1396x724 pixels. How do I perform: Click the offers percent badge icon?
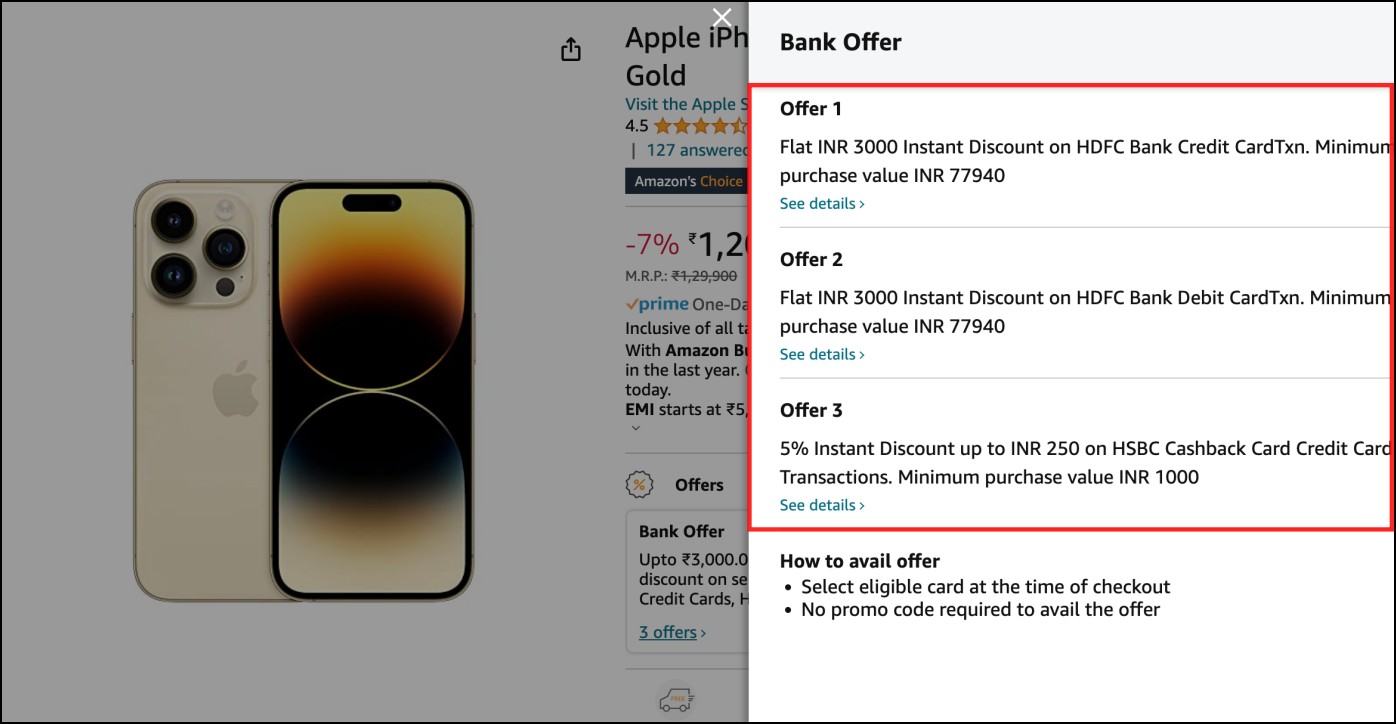coord(638,485)
